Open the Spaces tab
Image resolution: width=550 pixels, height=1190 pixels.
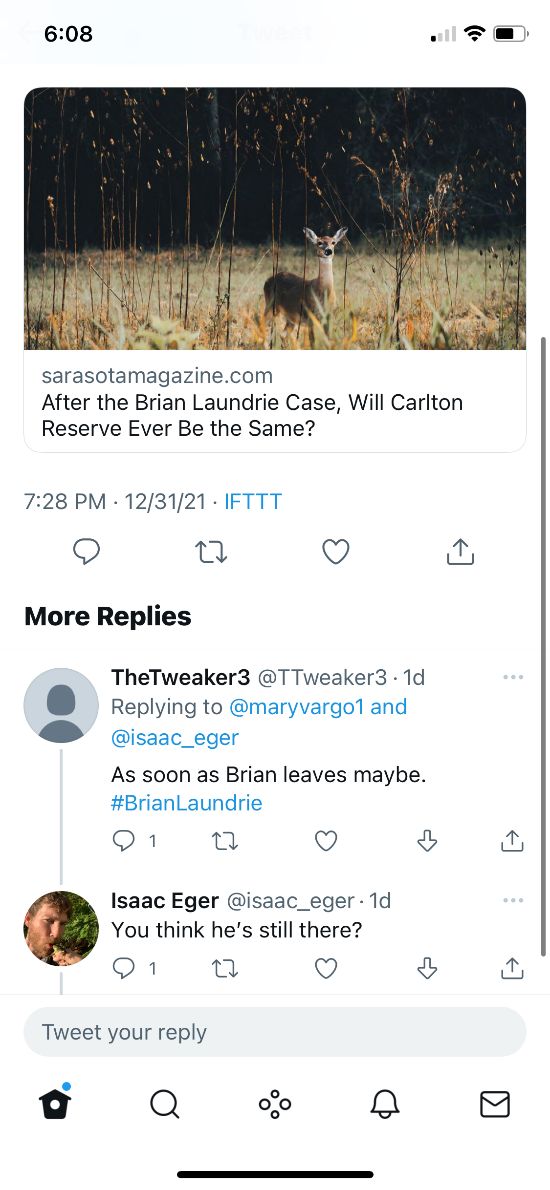click(x=275, y=1104)
